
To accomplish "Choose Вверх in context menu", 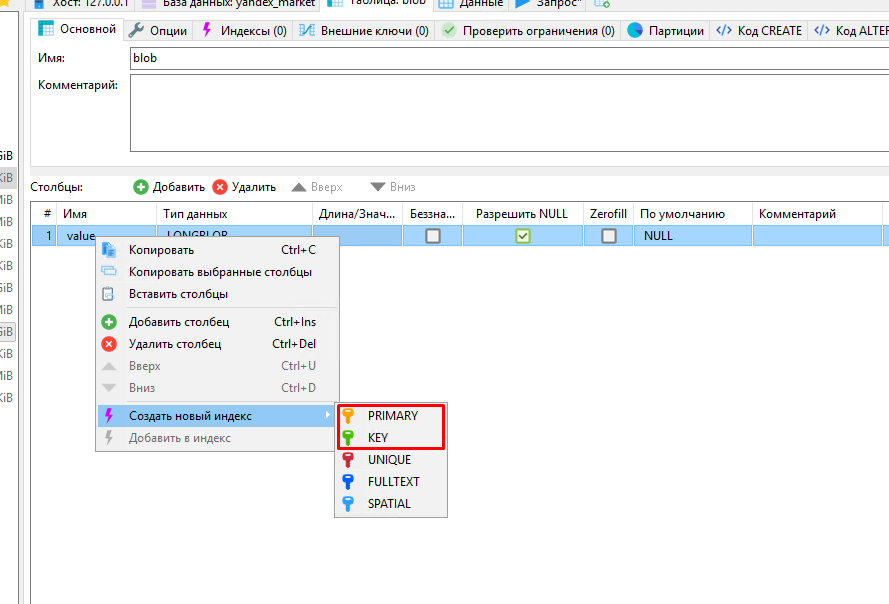I will tap(217, 366).
